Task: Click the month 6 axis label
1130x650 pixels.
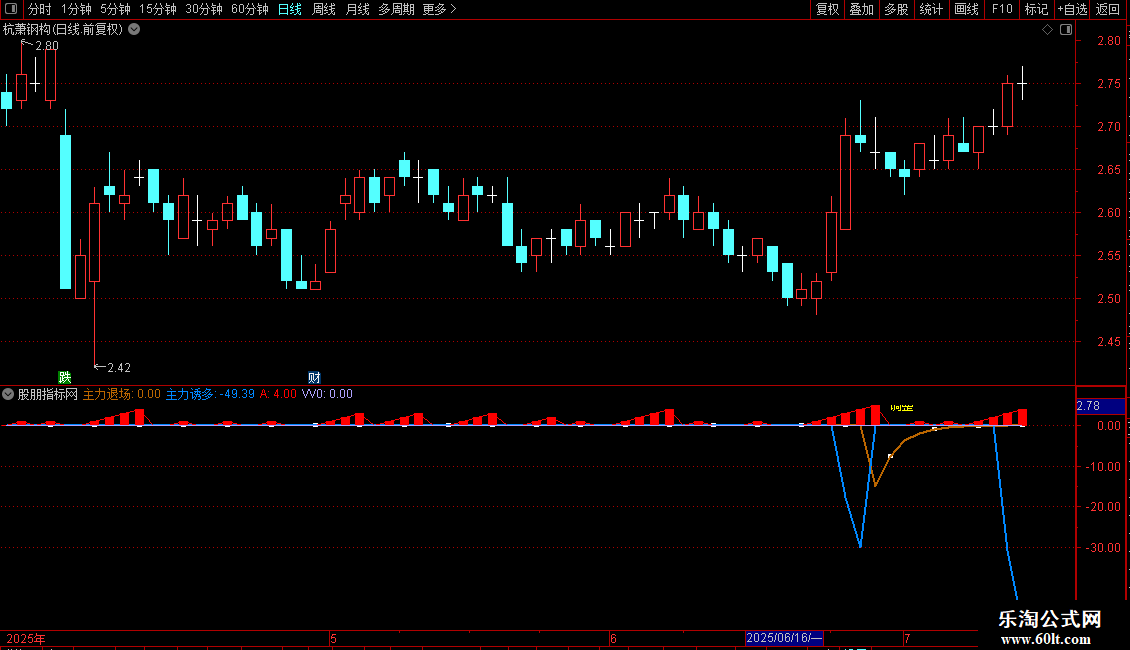Action: pos(613,638)
